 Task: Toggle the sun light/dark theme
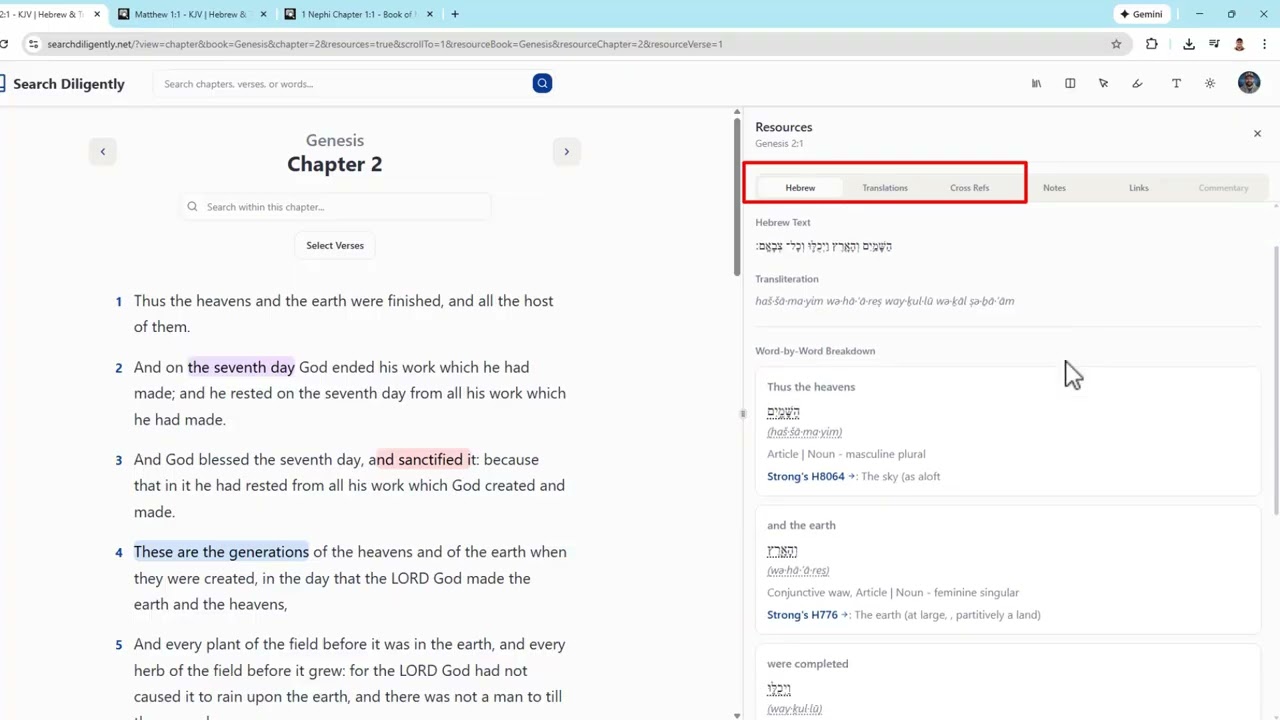(1210, 84)
